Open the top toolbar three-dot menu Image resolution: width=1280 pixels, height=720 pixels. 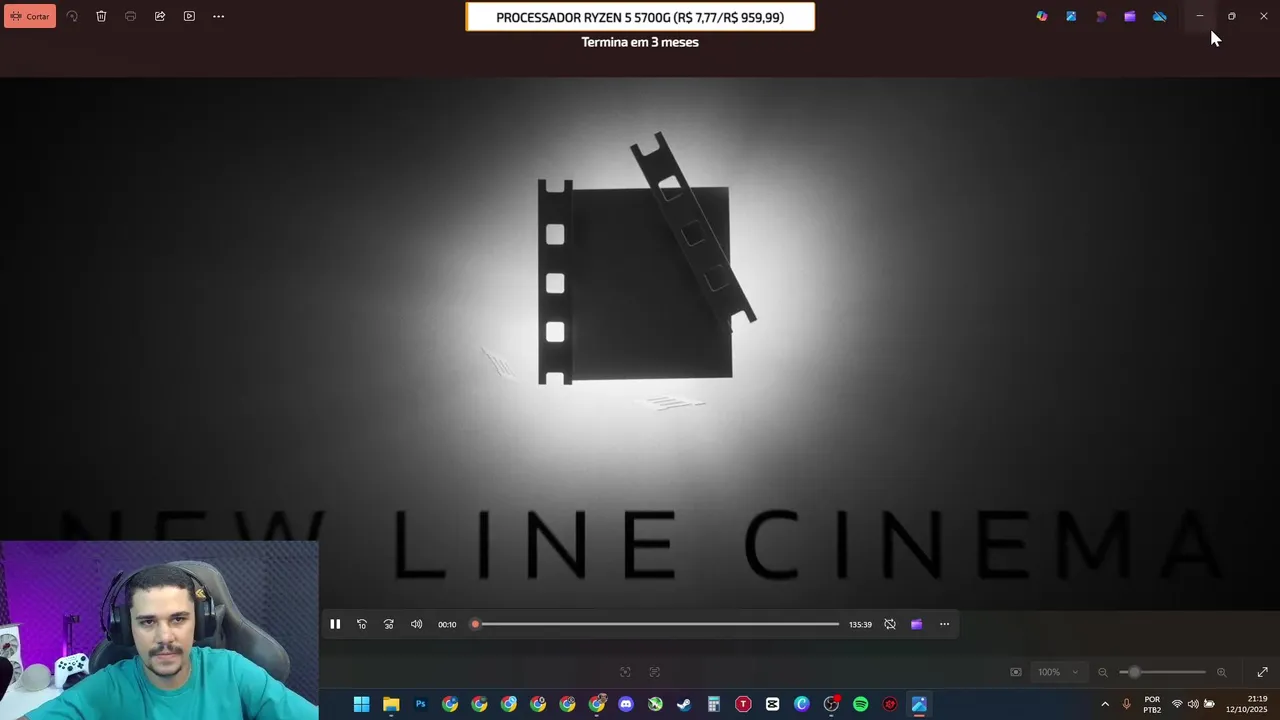click(x=218, y=16)
